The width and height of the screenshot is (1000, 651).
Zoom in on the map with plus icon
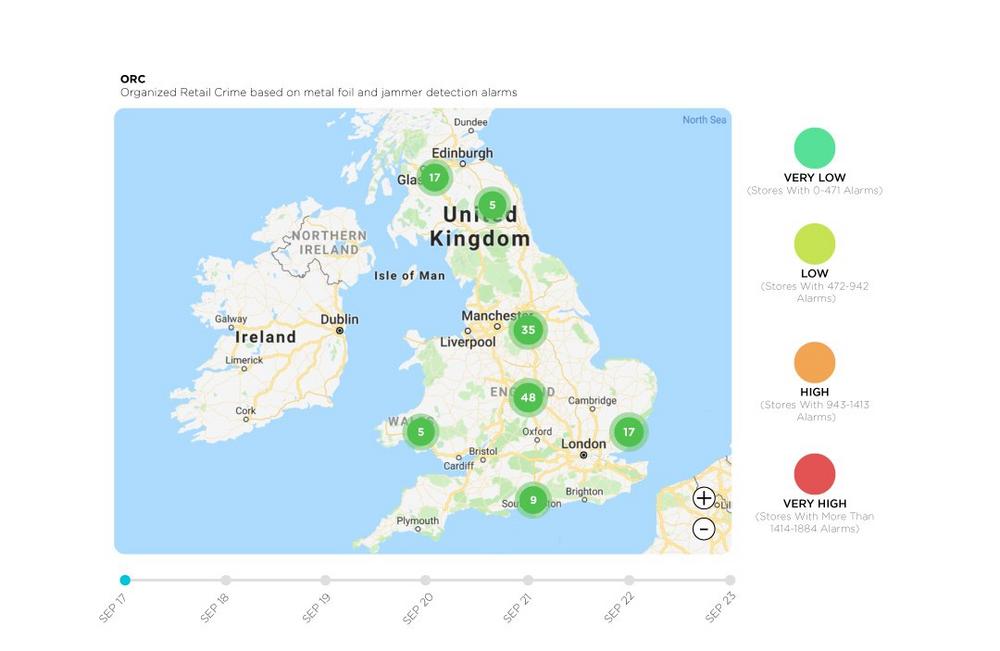coord(703,498)
